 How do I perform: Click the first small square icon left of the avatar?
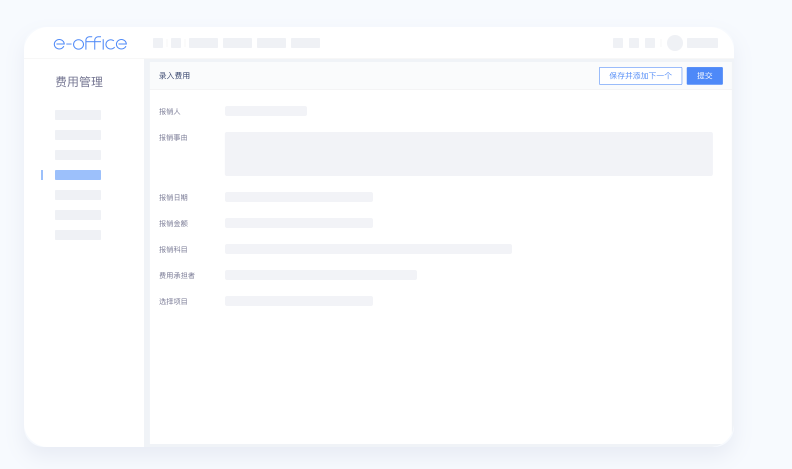pos(618,43)
